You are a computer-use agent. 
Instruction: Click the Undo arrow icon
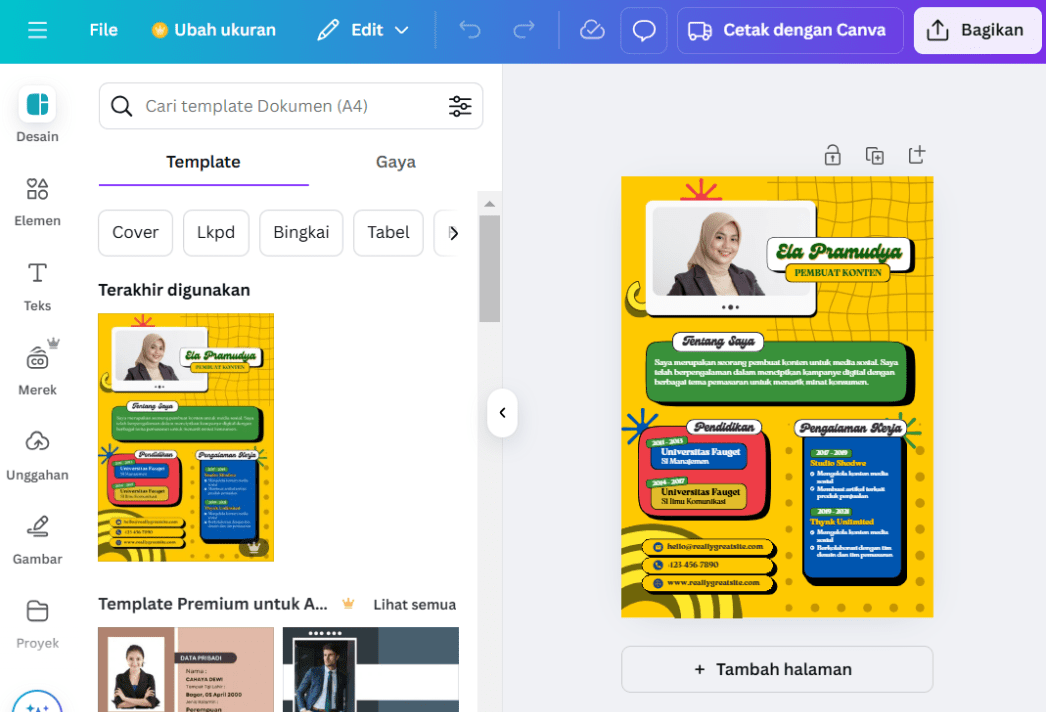tap(470, 30)
